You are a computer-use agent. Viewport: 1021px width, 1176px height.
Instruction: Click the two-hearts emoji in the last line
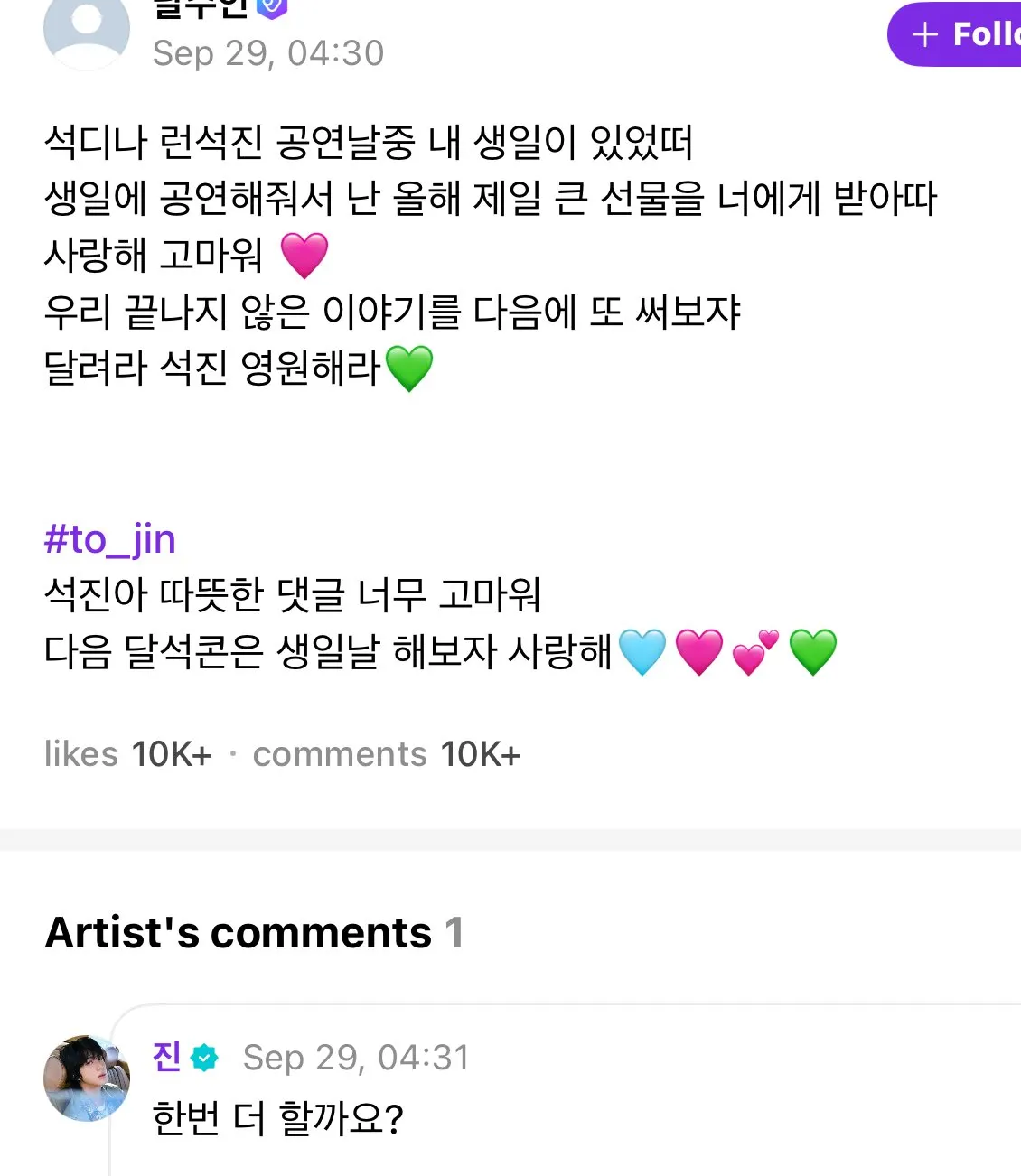tap(755, 651)
